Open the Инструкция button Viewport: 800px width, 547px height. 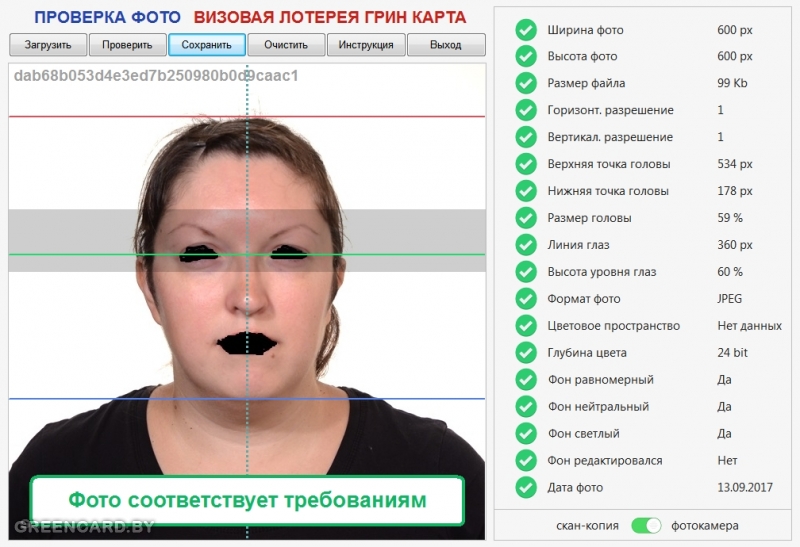pos(366,45)
